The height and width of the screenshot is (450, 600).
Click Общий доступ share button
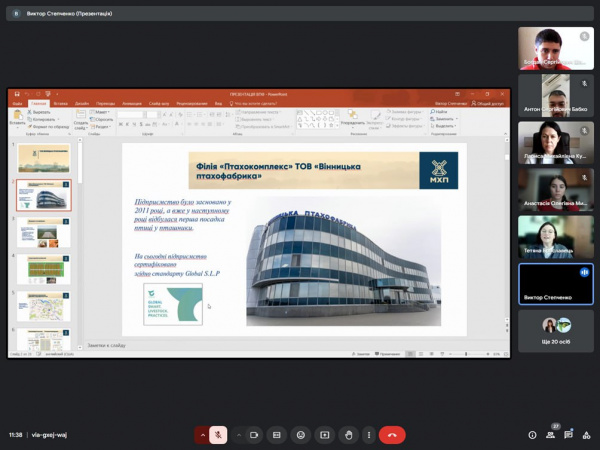click(x=488, y=103)
